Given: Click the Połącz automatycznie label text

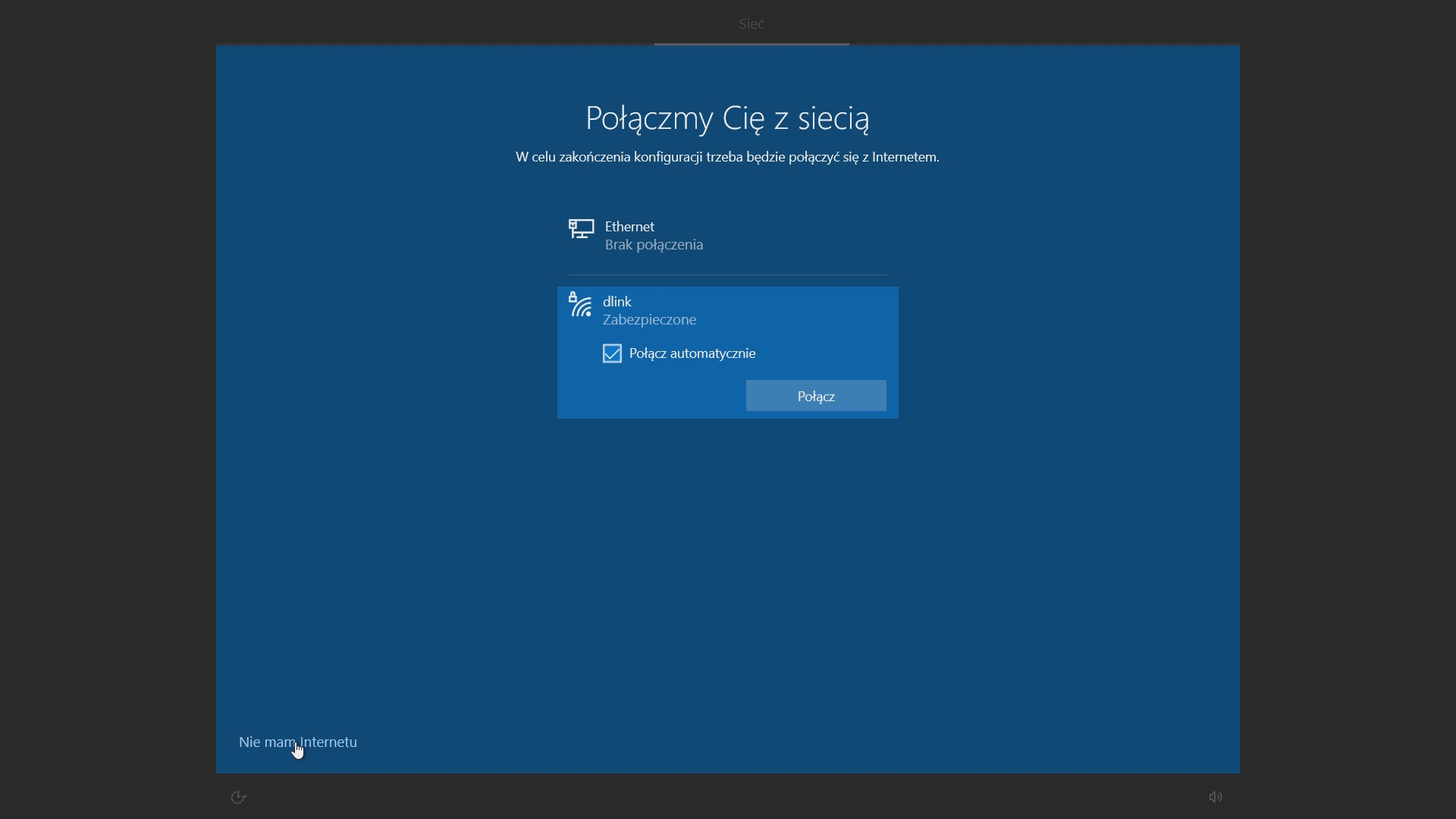Looking at the screenshot, I should click(x=692, y=353).
